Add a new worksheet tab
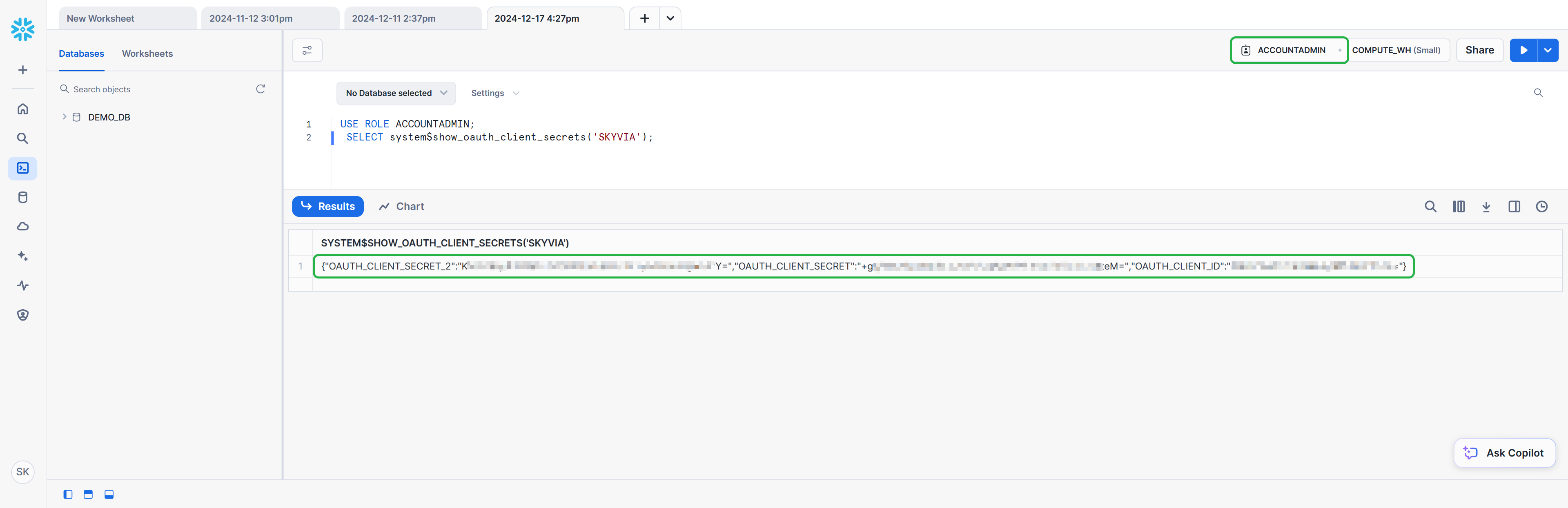 click(645, 18)
